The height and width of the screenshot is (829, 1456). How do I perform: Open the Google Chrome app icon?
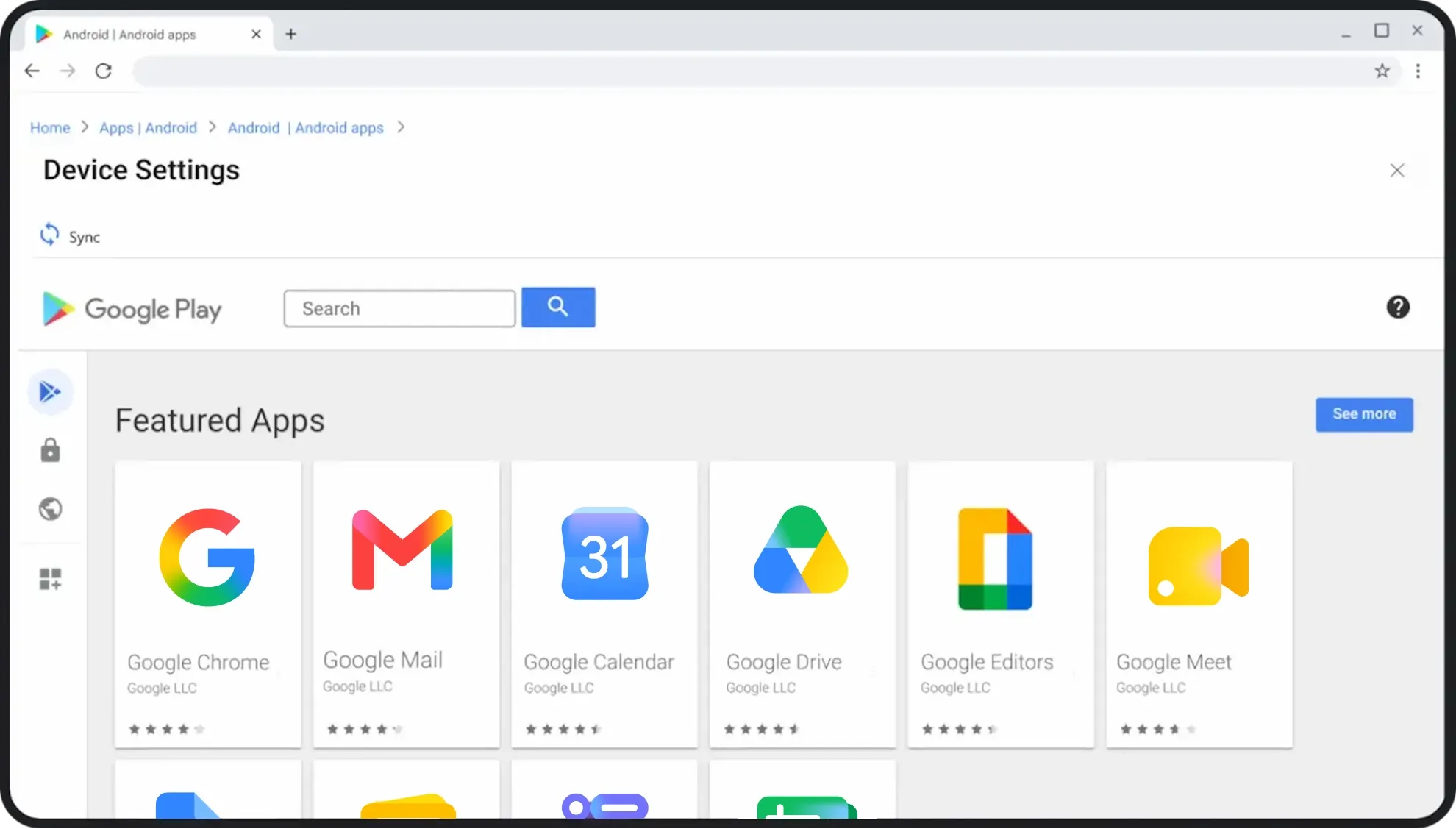point(207,557)
